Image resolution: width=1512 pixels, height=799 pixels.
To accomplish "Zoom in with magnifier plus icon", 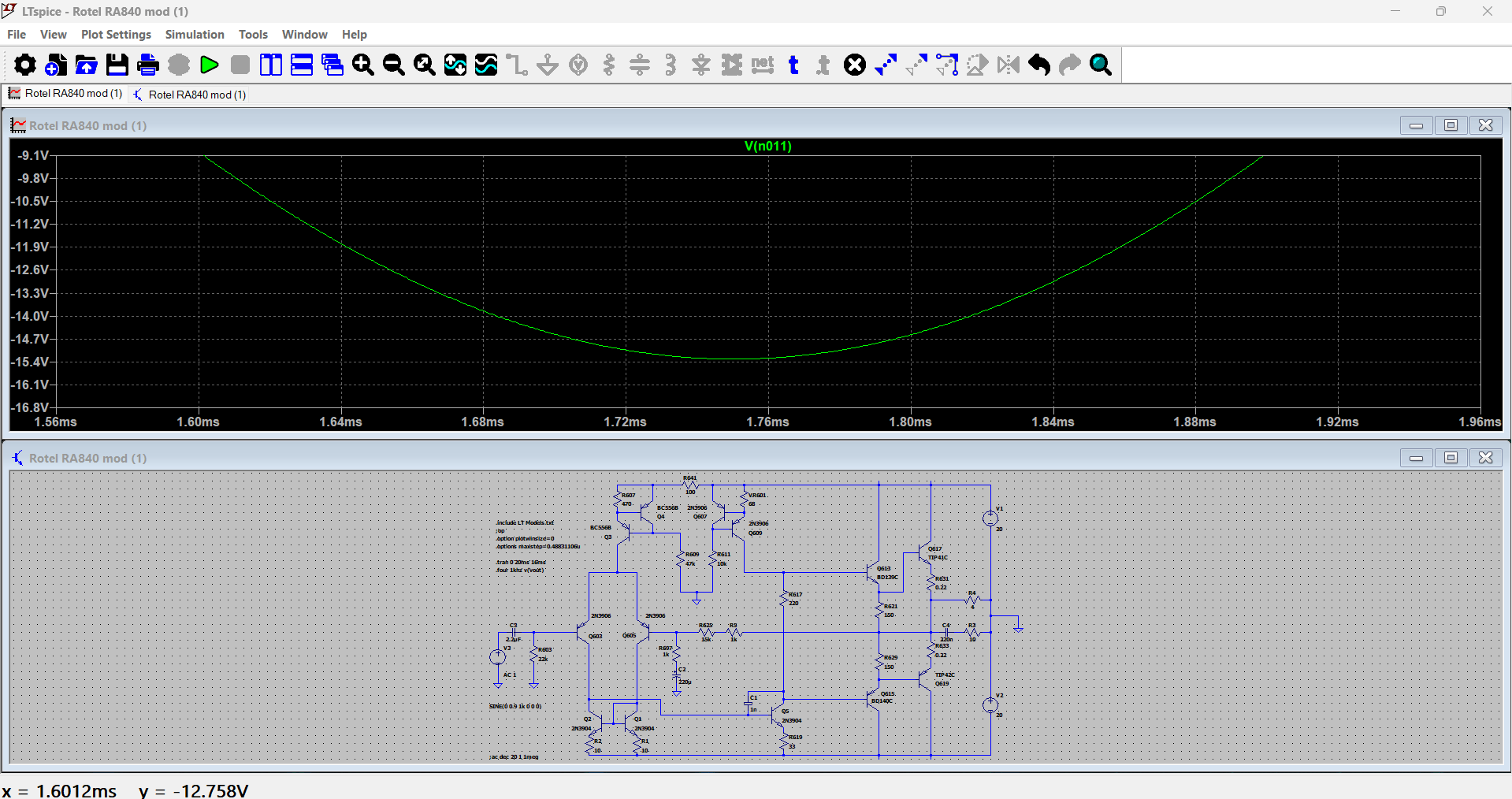I will pyautogui.click(x=362, y=65).
